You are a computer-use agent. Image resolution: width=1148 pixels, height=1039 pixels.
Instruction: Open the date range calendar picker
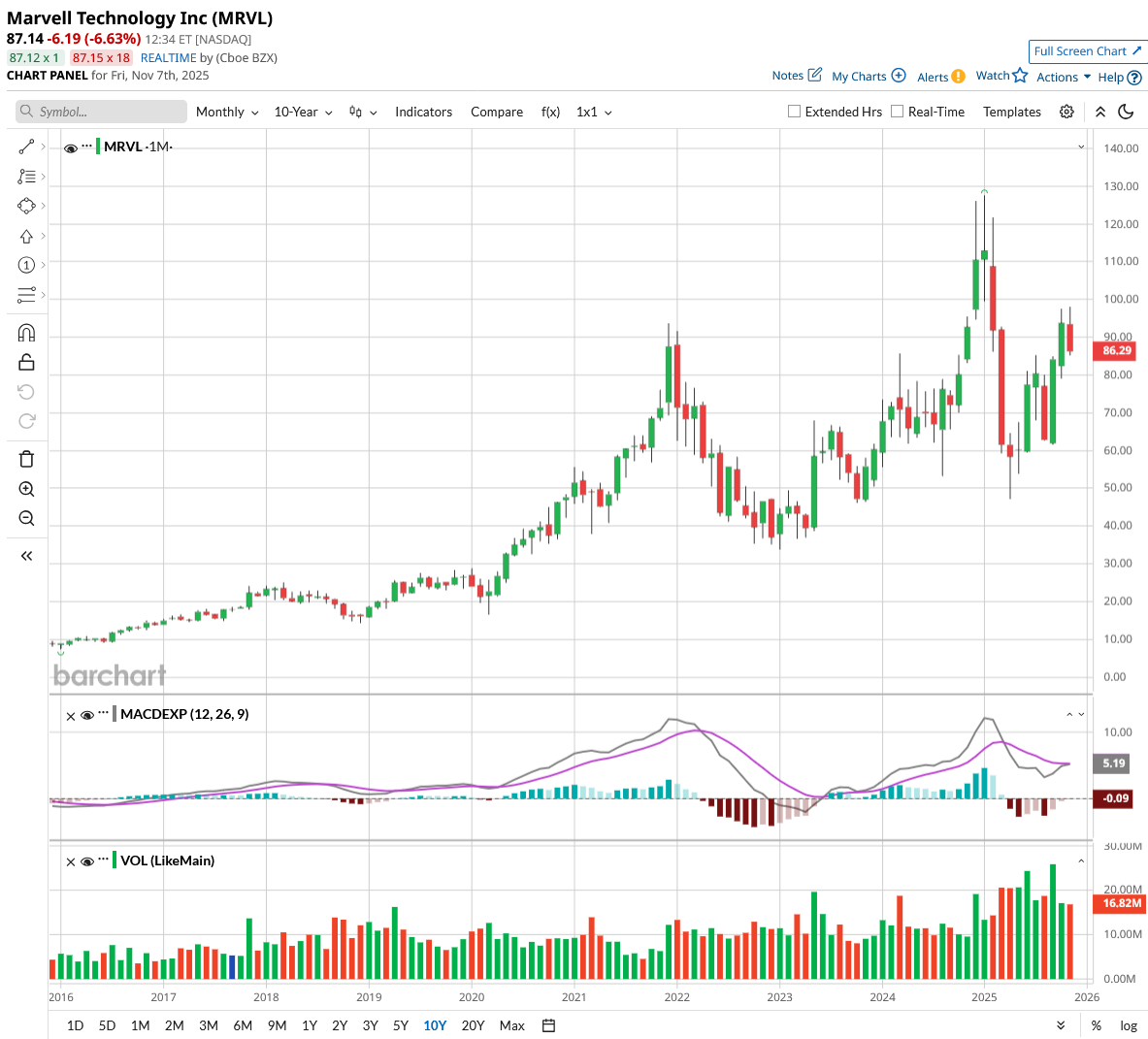point(548,1025)
